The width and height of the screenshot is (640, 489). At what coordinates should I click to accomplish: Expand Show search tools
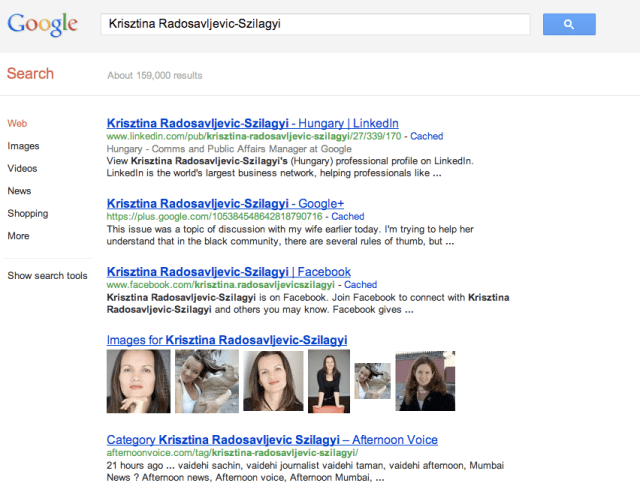click(x=47, y=275)
